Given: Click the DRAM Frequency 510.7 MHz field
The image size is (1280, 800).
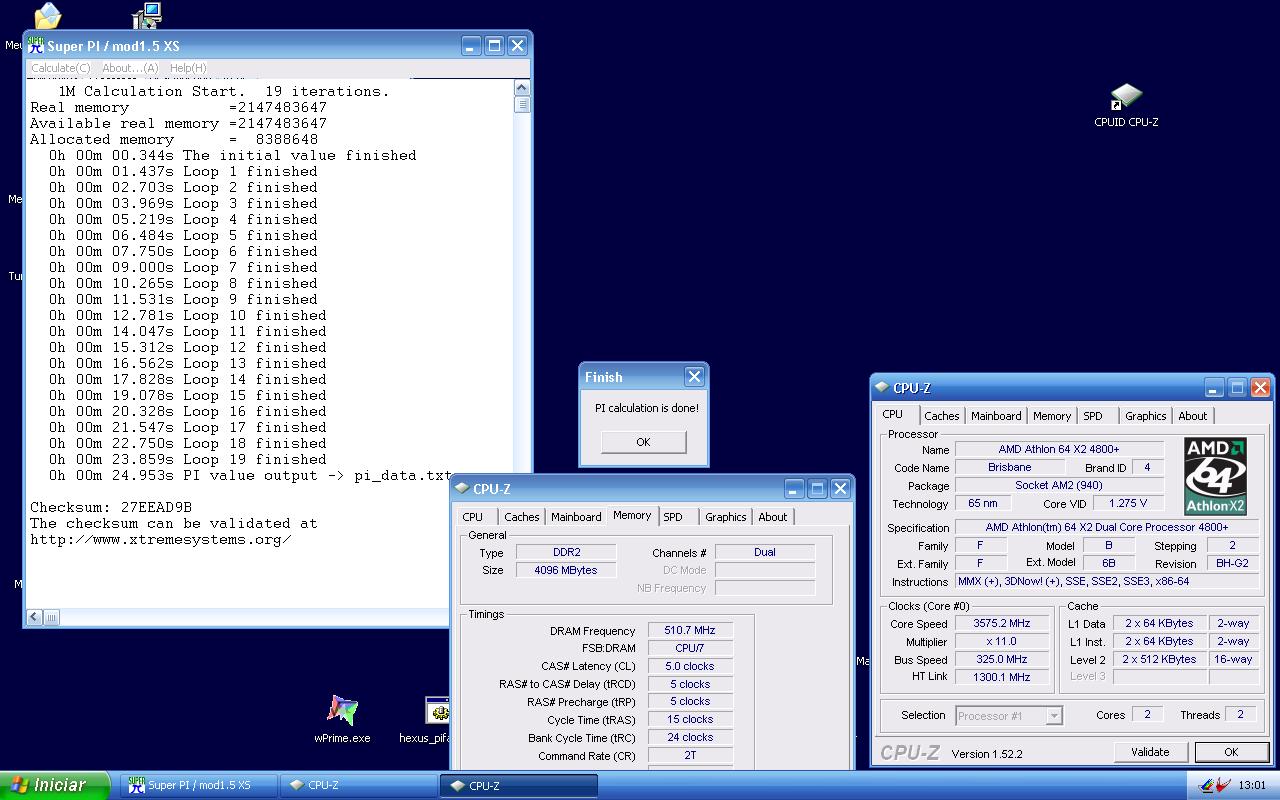Looking at the screenshot, I should point(690,630).
